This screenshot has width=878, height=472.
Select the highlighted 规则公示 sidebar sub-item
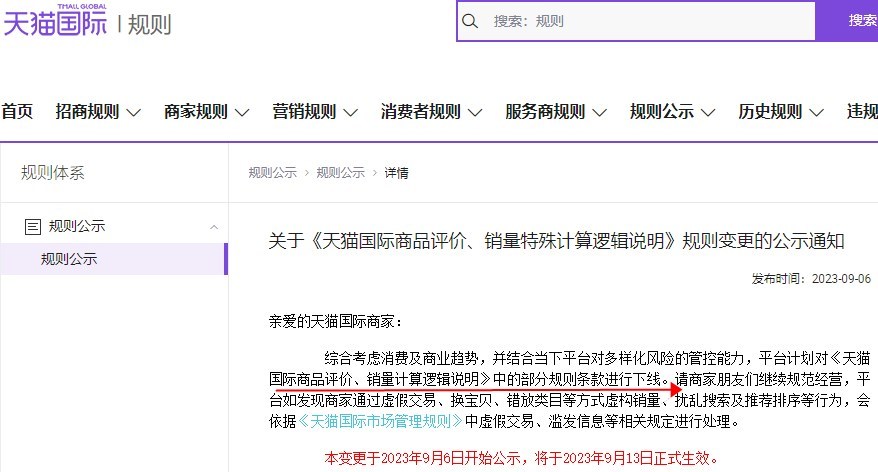114,259
